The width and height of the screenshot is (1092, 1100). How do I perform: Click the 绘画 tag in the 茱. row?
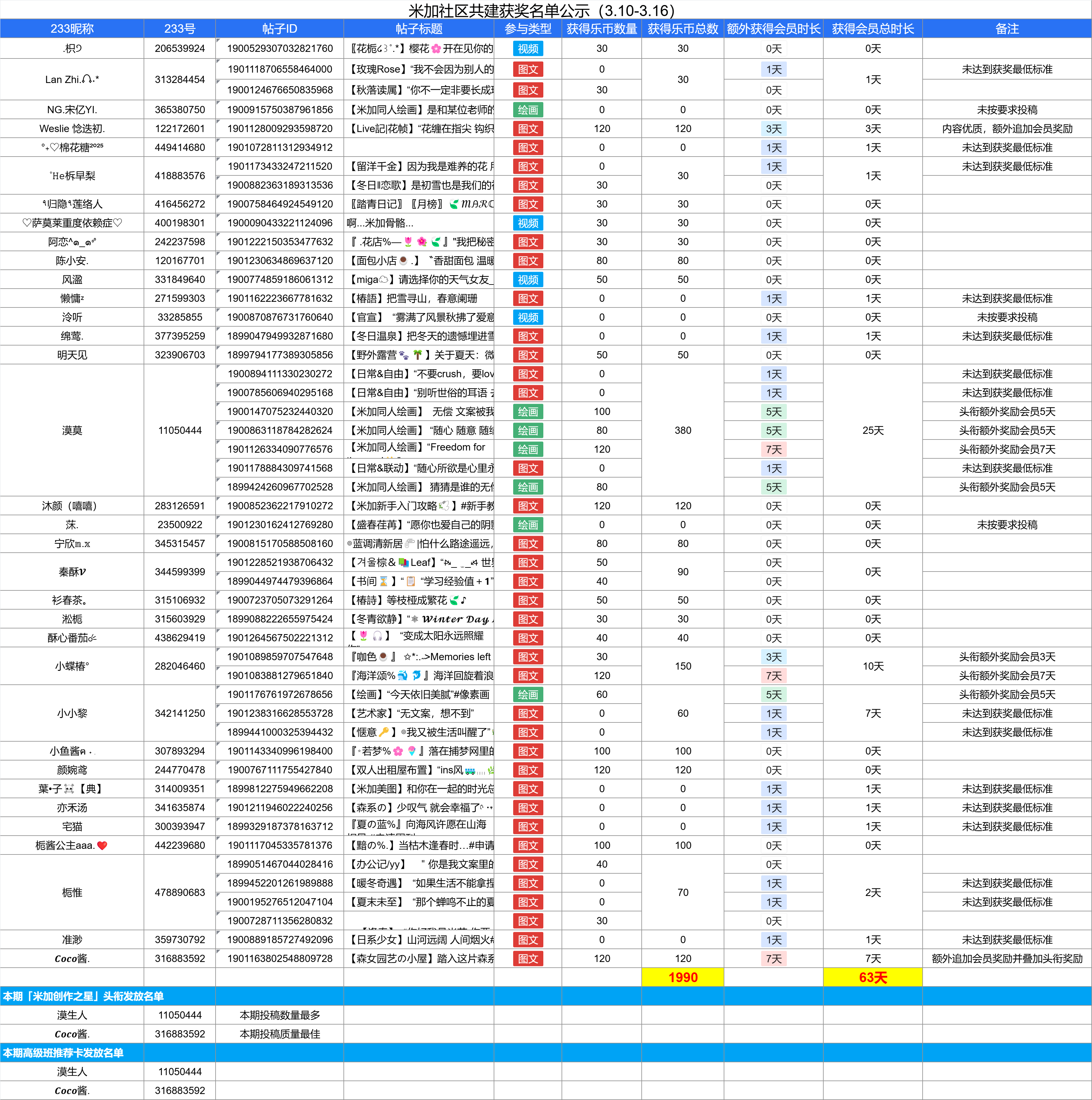[528, 525]
